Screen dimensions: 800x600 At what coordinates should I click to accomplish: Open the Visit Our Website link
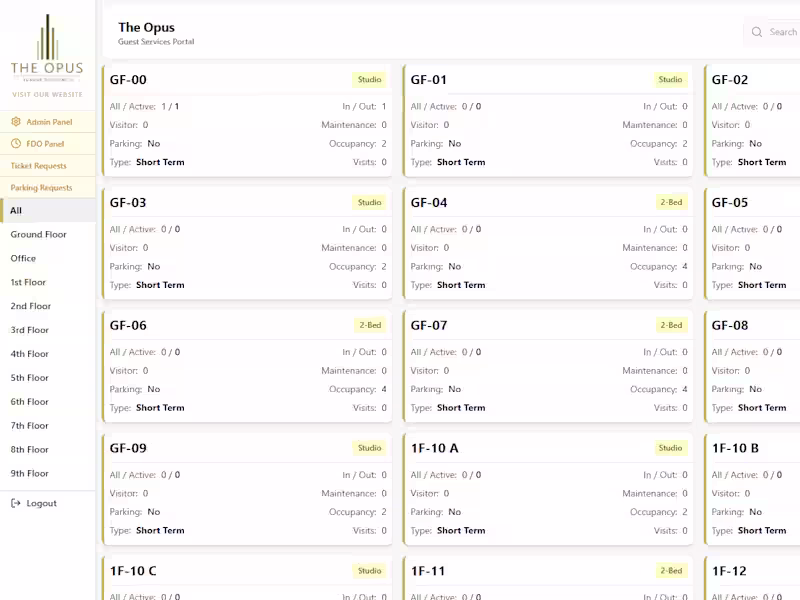[47, 94]
